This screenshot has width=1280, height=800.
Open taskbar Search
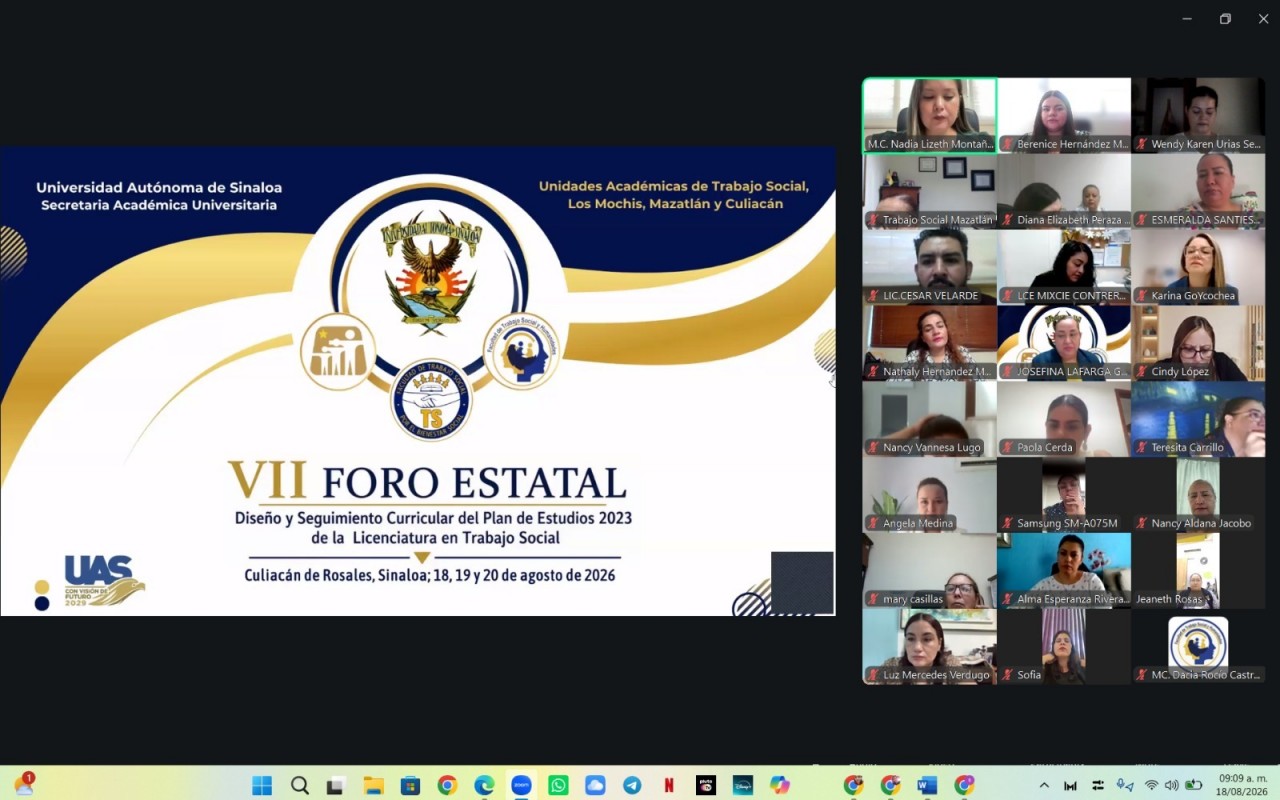point(299,785)
